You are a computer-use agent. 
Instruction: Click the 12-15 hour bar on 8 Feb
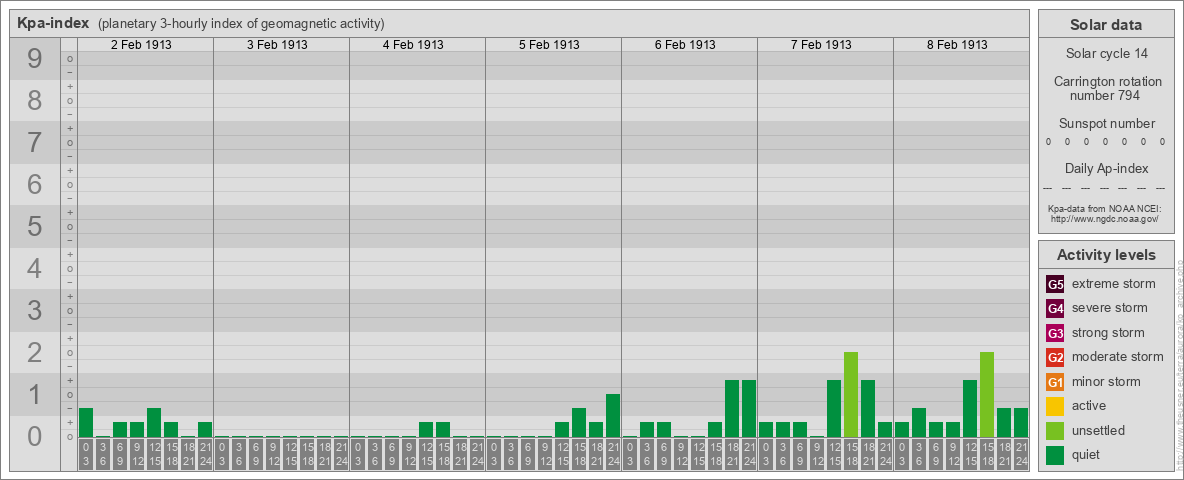tap(970, 408)
